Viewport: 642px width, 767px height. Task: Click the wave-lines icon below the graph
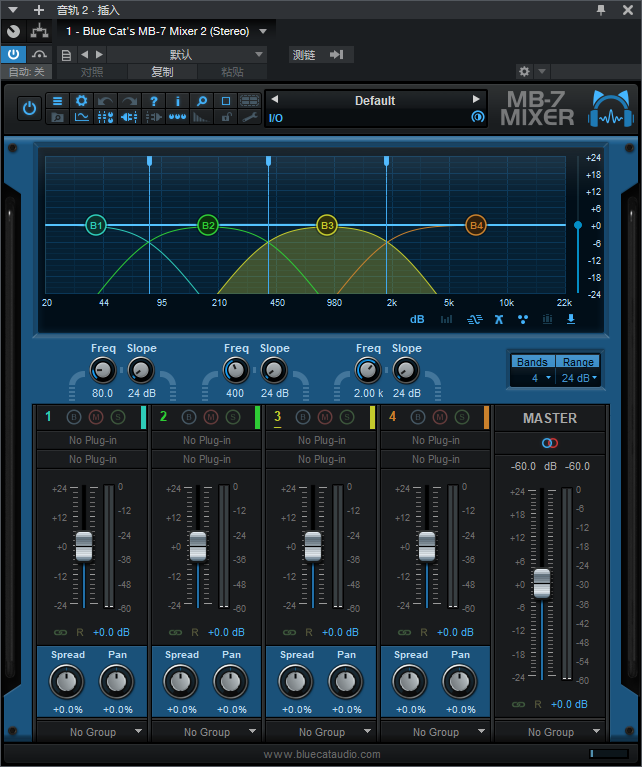pos(475,319)
